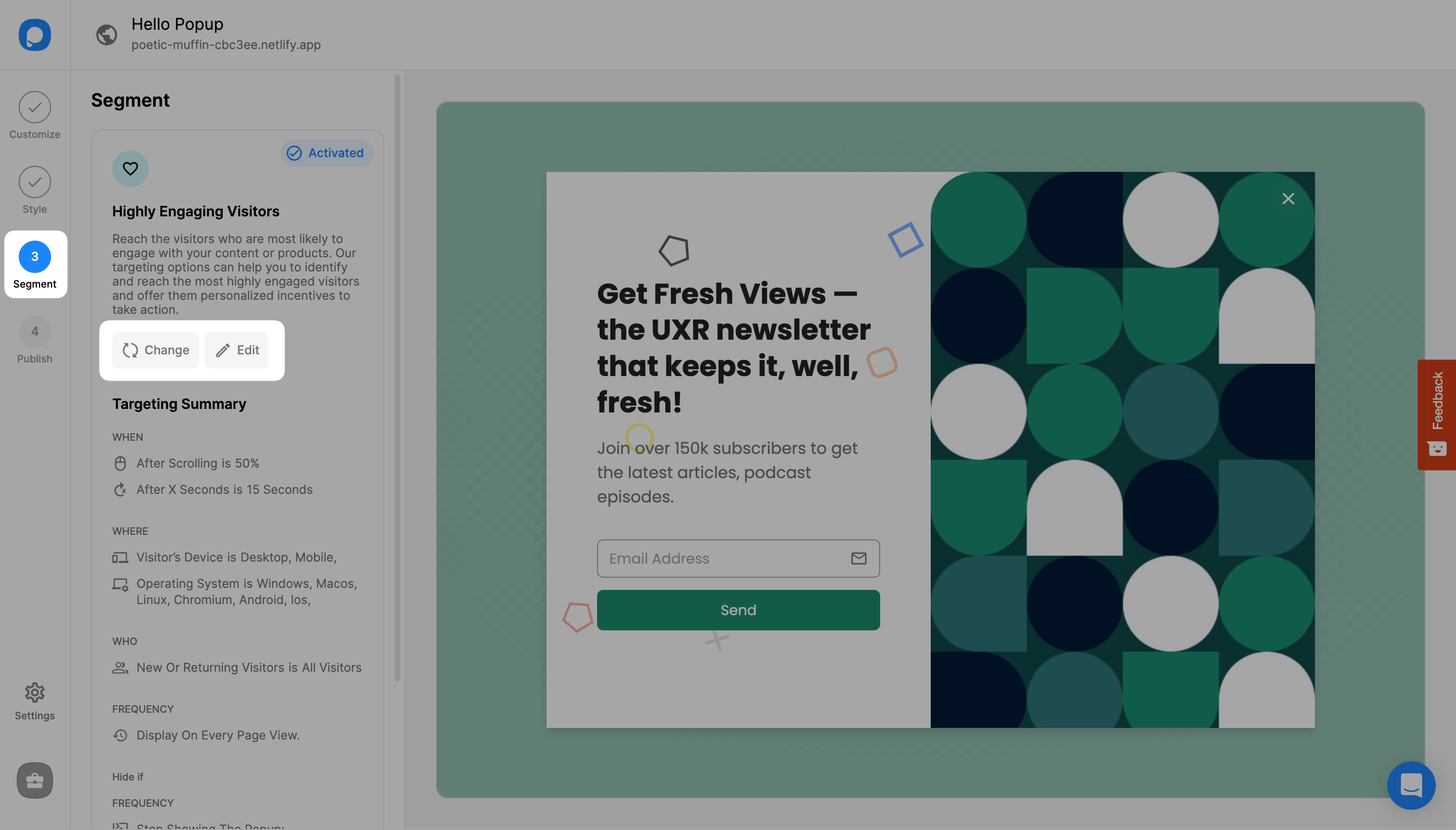Click the globe website icon
1456x830 pixels.
coord(107,35)
